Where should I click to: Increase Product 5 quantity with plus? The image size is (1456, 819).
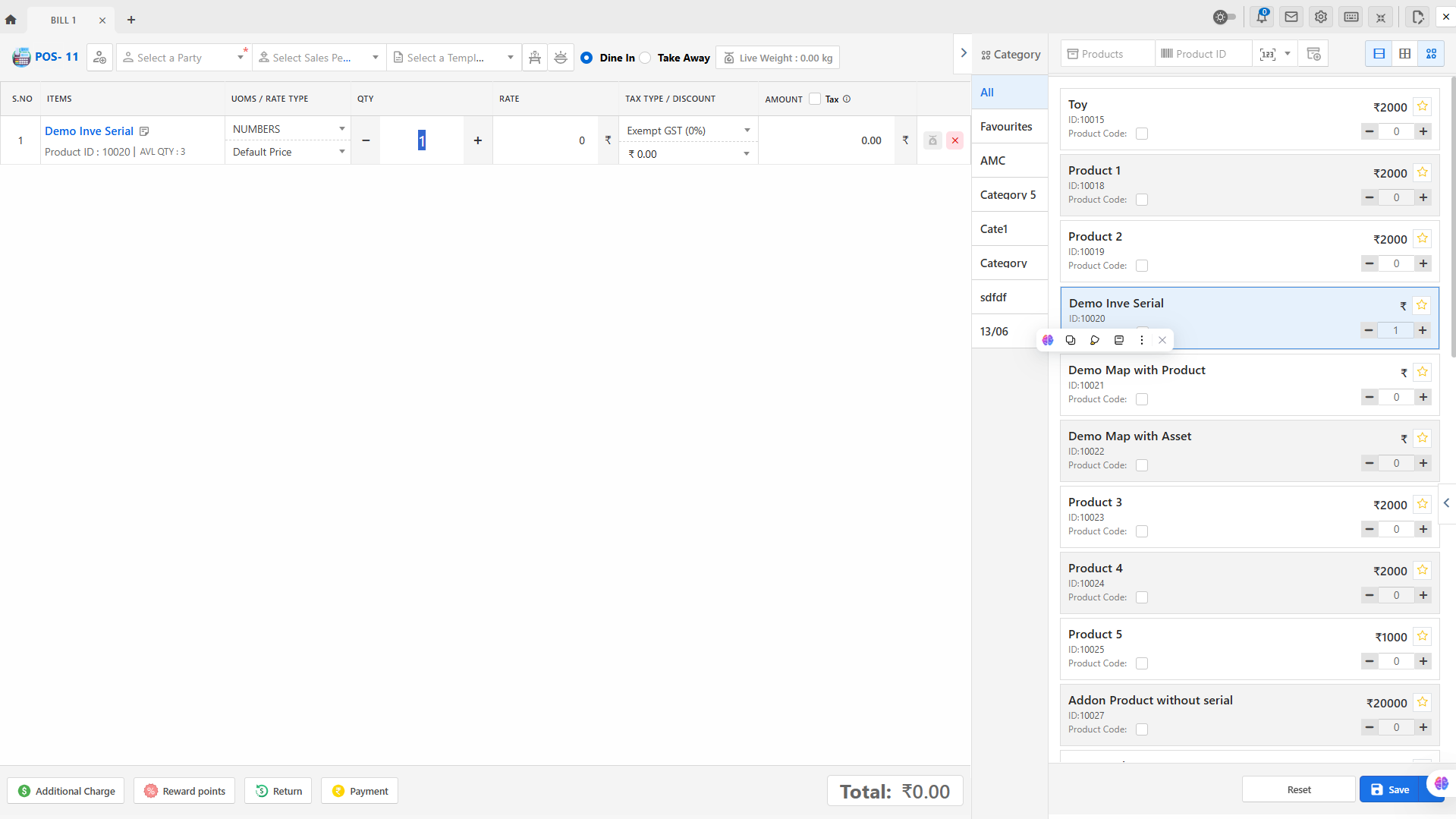(x=1423, y=661)
